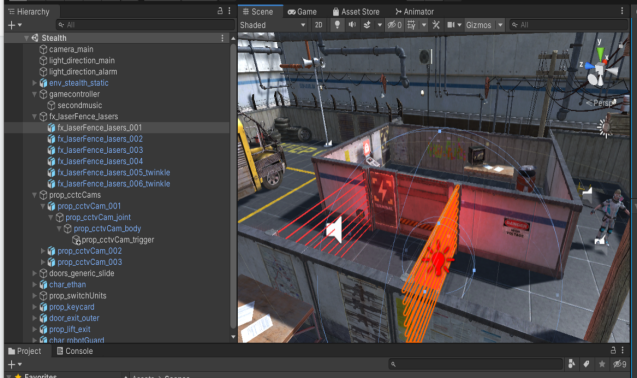This screenshot has height=378, width=637.
Task: Switch to the Project tab
Action: 25,351
